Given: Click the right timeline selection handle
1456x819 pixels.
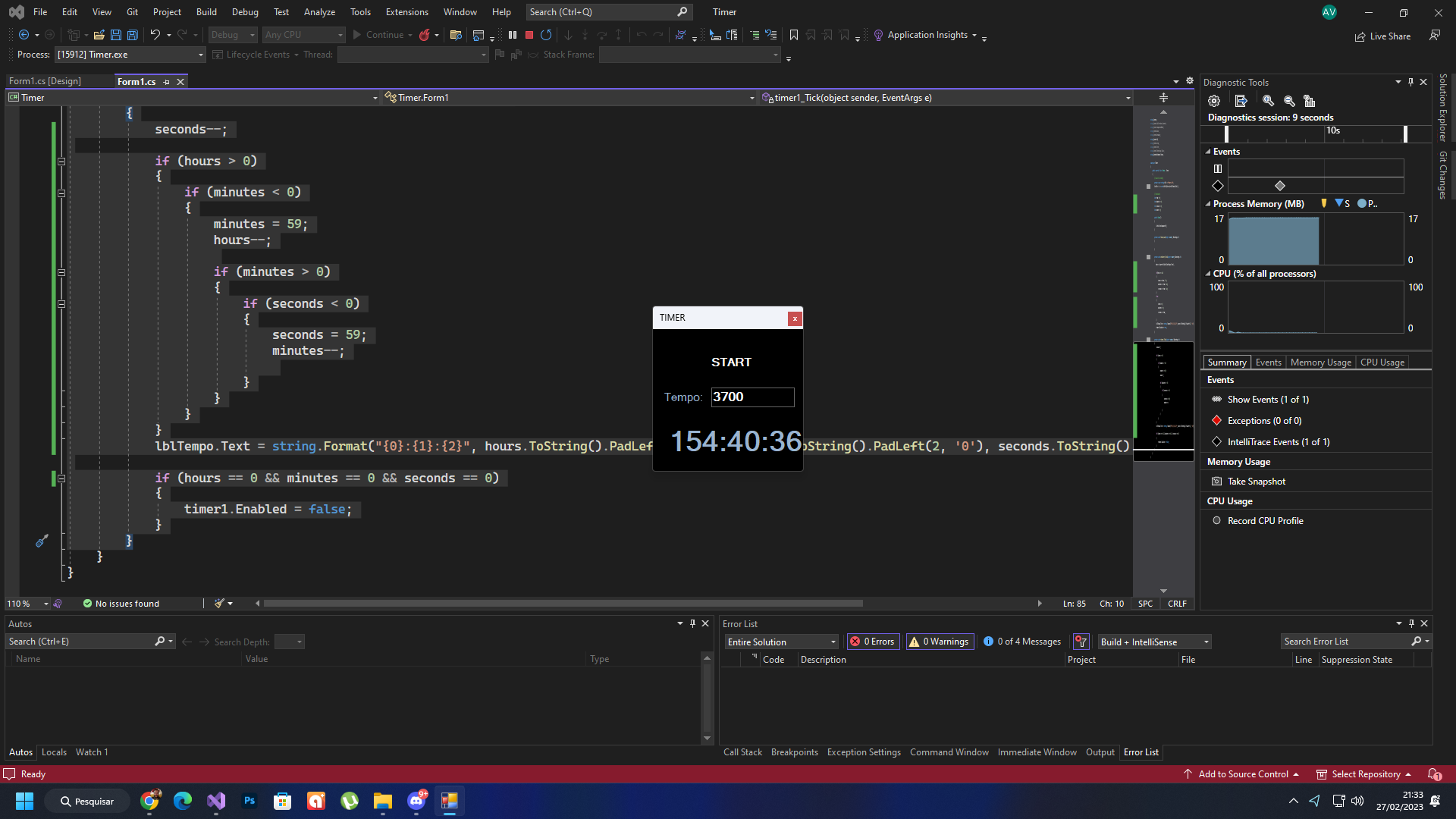Looking at the screenshot, I should coord(1405,134).
